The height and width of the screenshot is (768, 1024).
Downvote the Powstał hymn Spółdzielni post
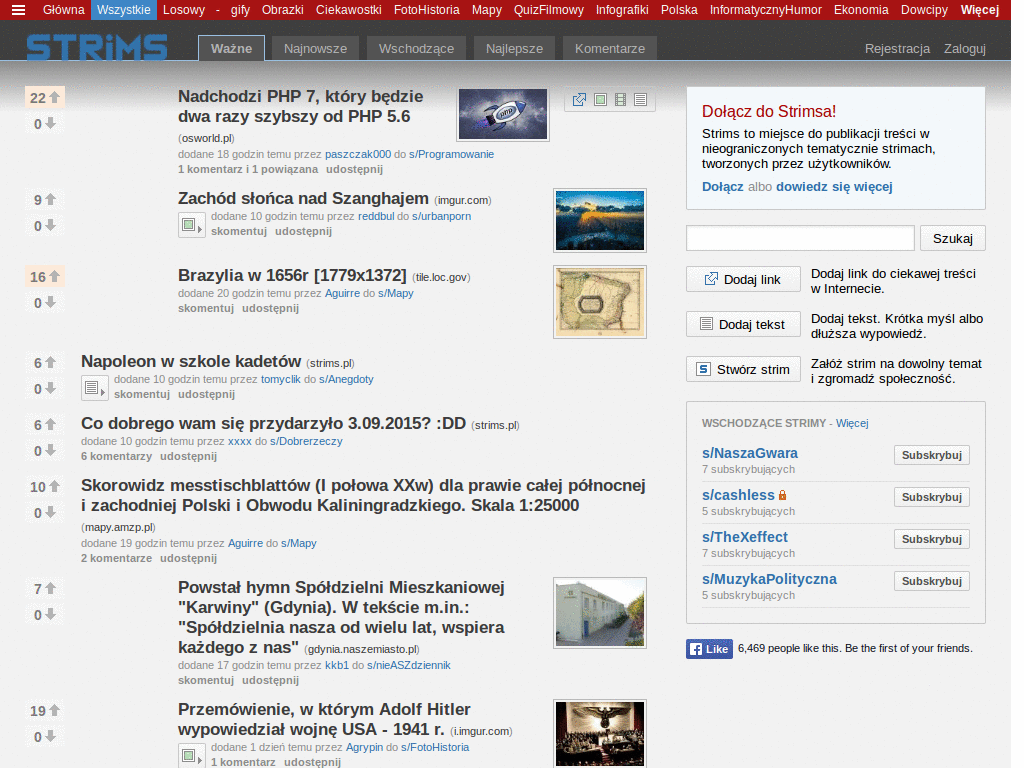pos(50,615)
